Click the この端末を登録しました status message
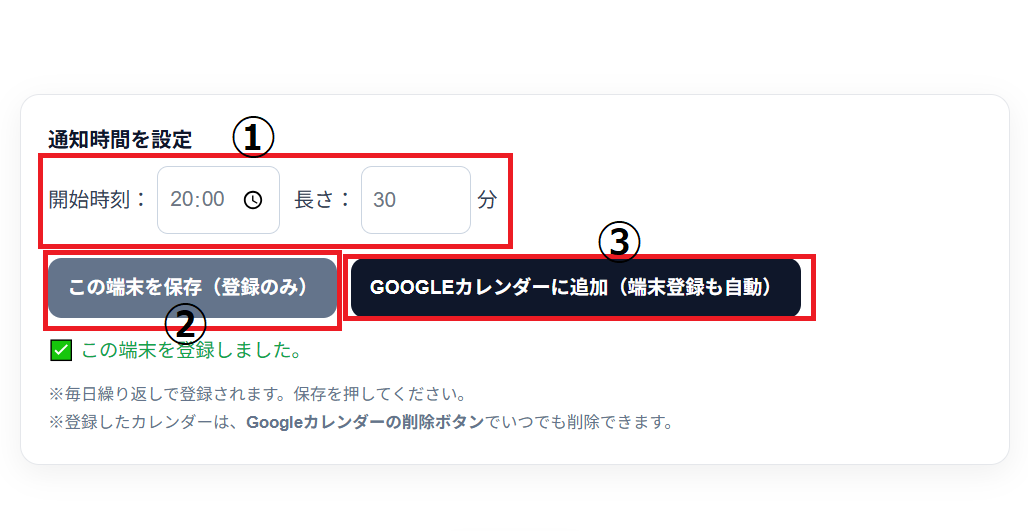The width and height of the screenshot is (1028, 531). coord(191,350)
